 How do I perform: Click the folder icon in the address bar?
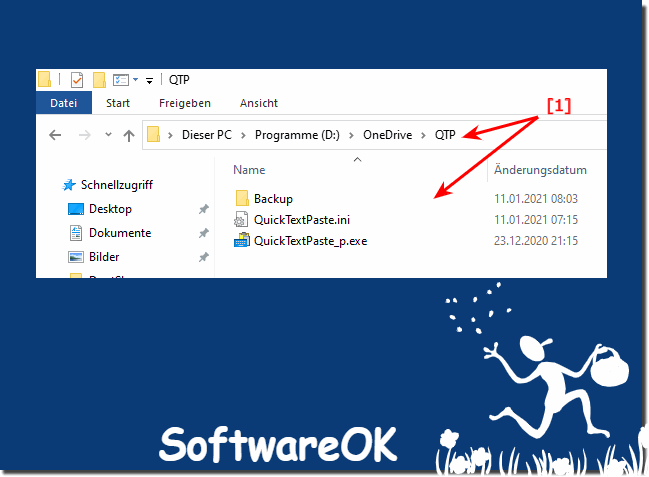154,135
